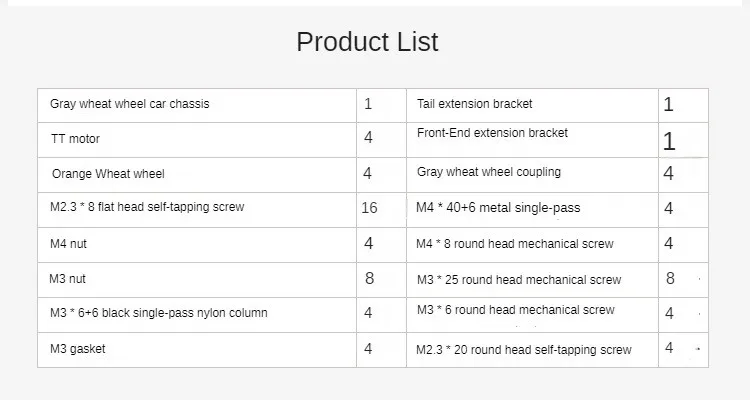Click M4 * 40+6 metal single-pass text
The height and width of the screenshot is (400, 750).
click(498, 208)
